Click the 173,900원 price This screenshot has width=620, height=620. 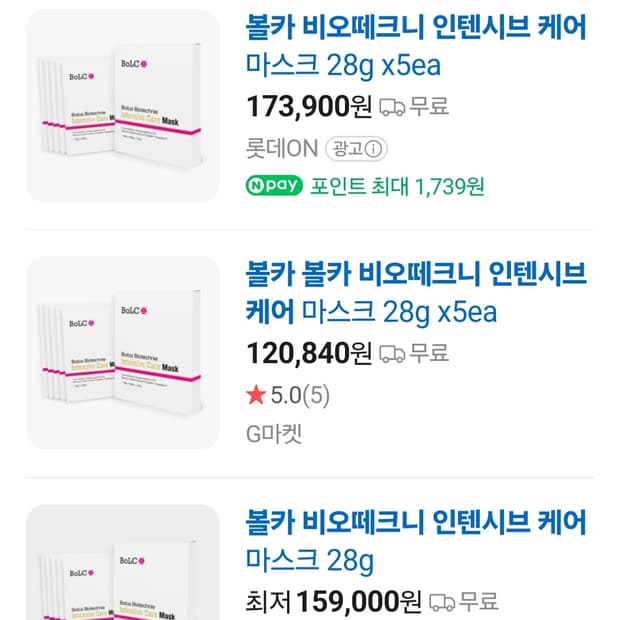click(x=308, y=105)
